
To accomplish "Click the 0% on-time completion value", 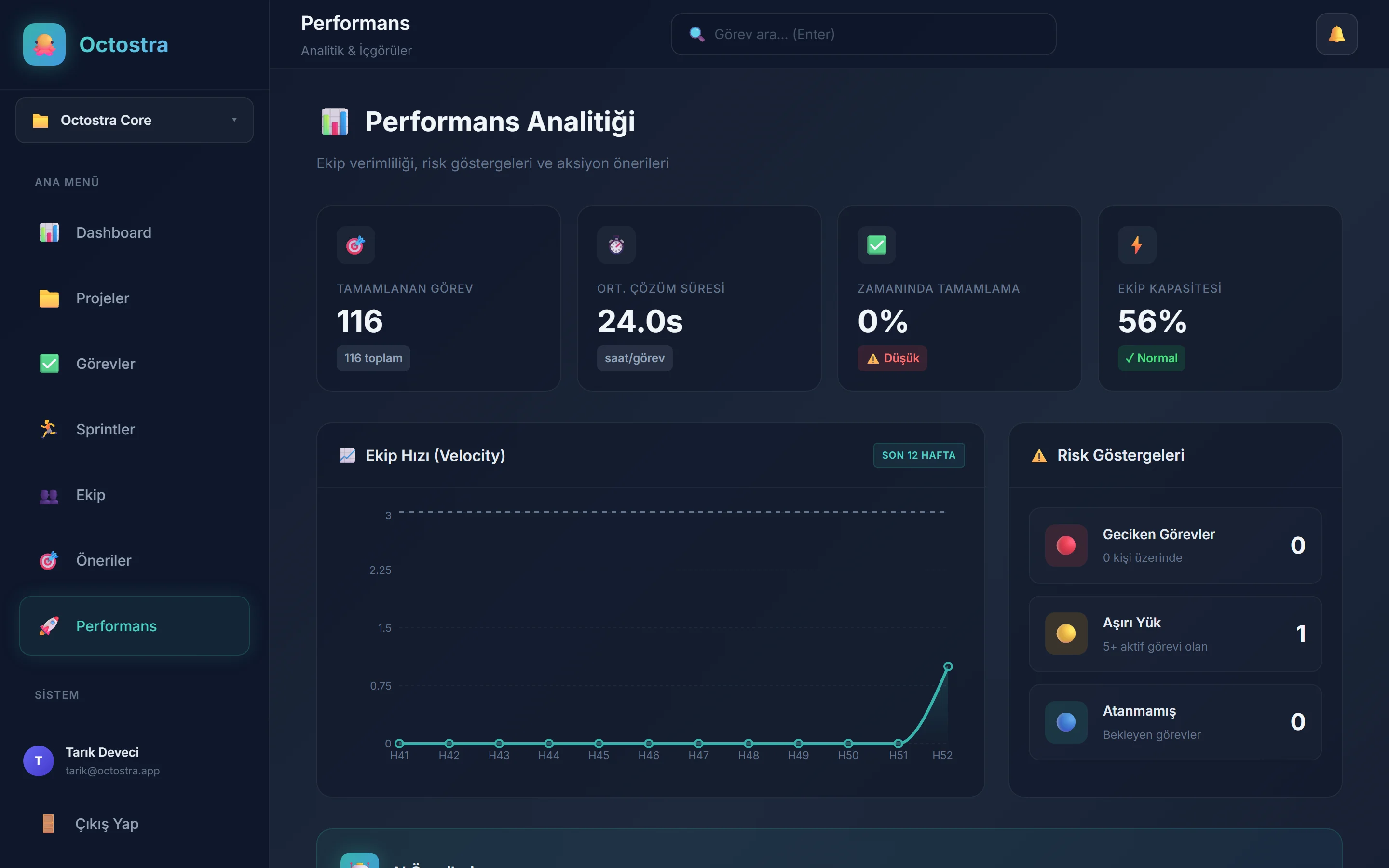I will [883, 321].
